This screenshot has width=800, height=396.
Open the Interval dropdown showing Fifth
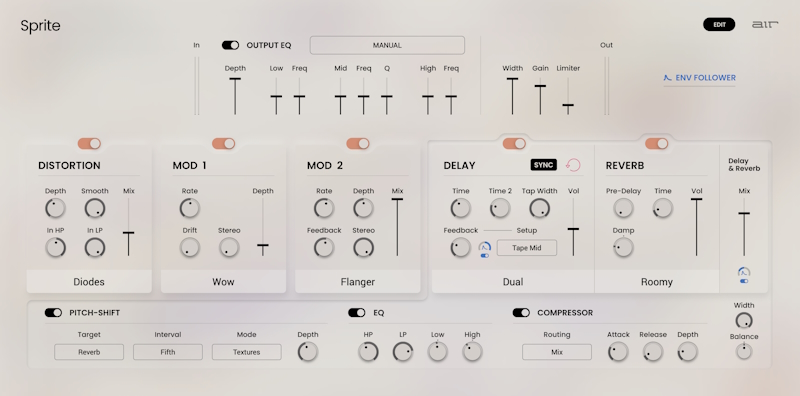[x=168, y=352]
